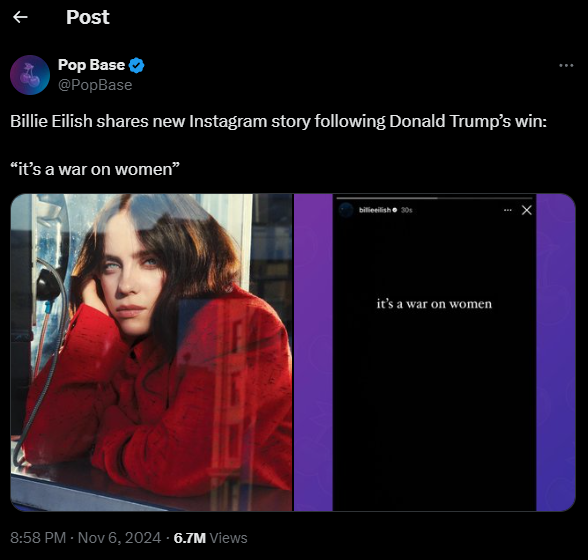Open the 6.7M Views count
This screenshot has height=560, width=588.
[x=210, y=538]
